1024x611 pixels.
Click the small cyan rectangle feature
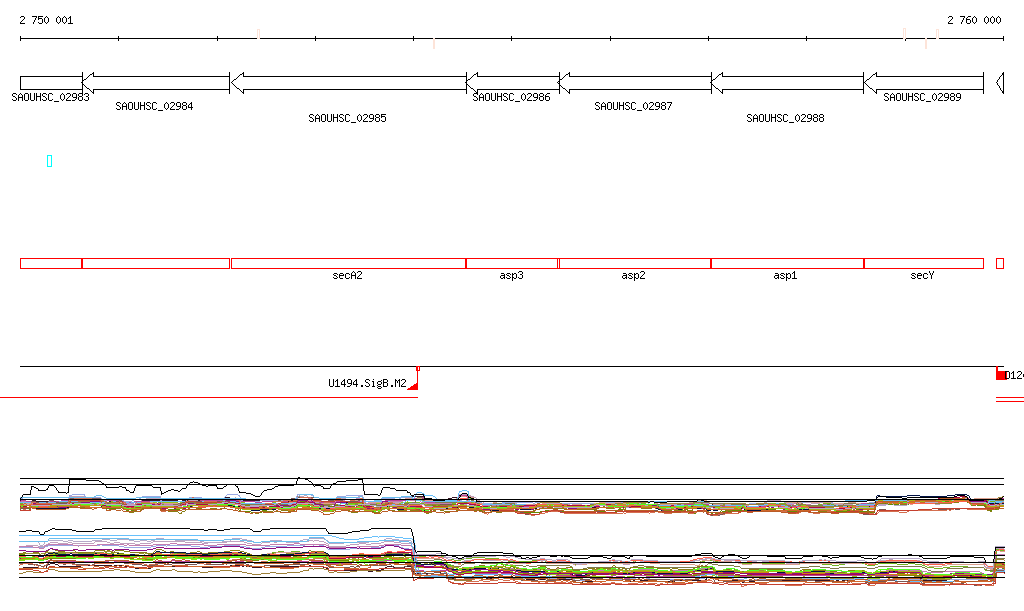(49, 161)
